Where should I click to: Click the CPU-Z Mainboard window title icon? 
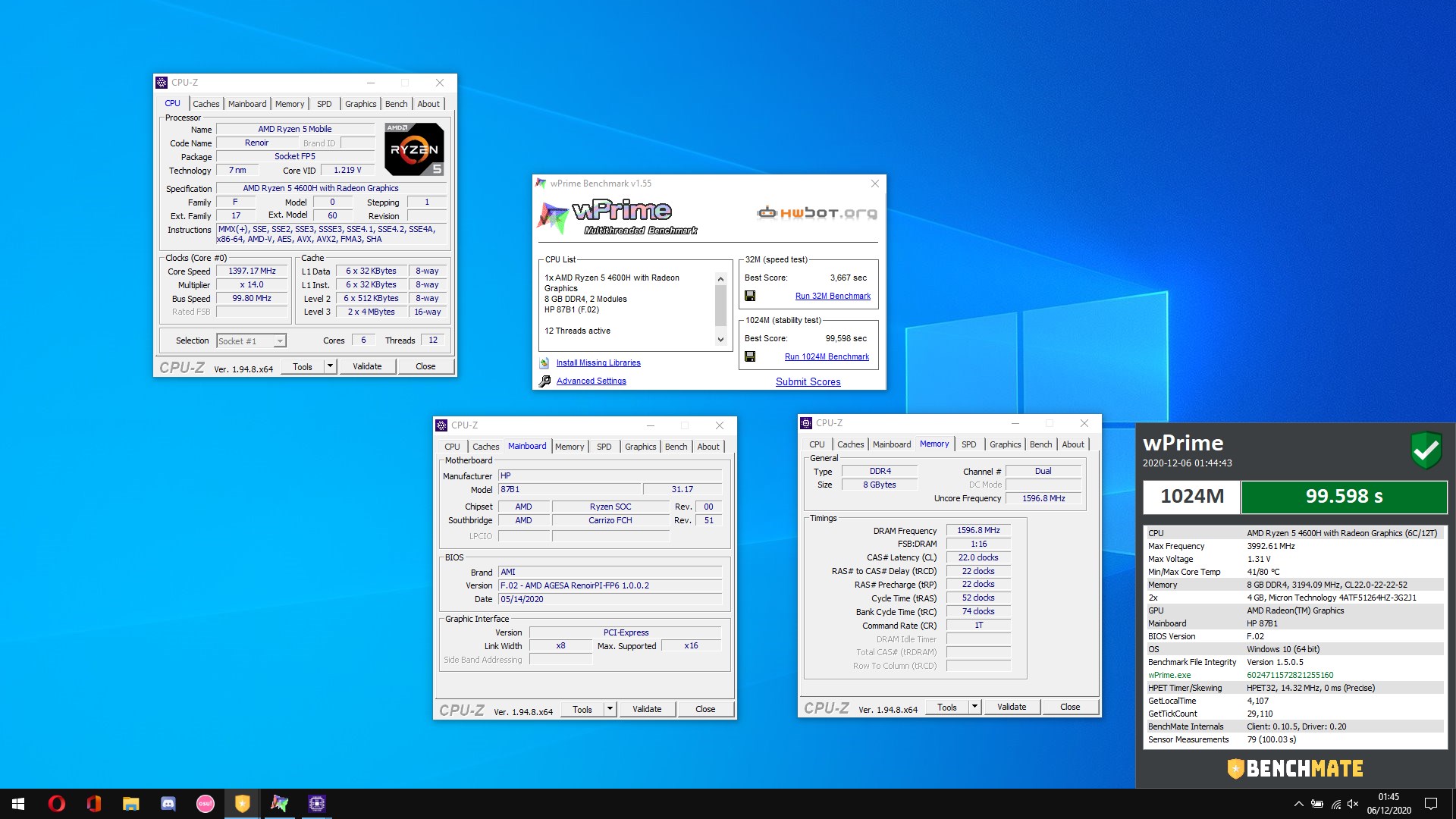click(x=441, y=425)
